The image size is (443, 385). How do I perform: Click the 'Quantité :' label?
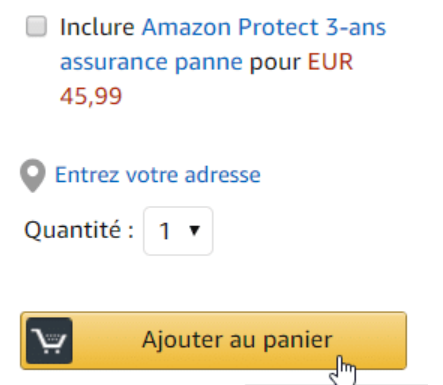[79, 230]
